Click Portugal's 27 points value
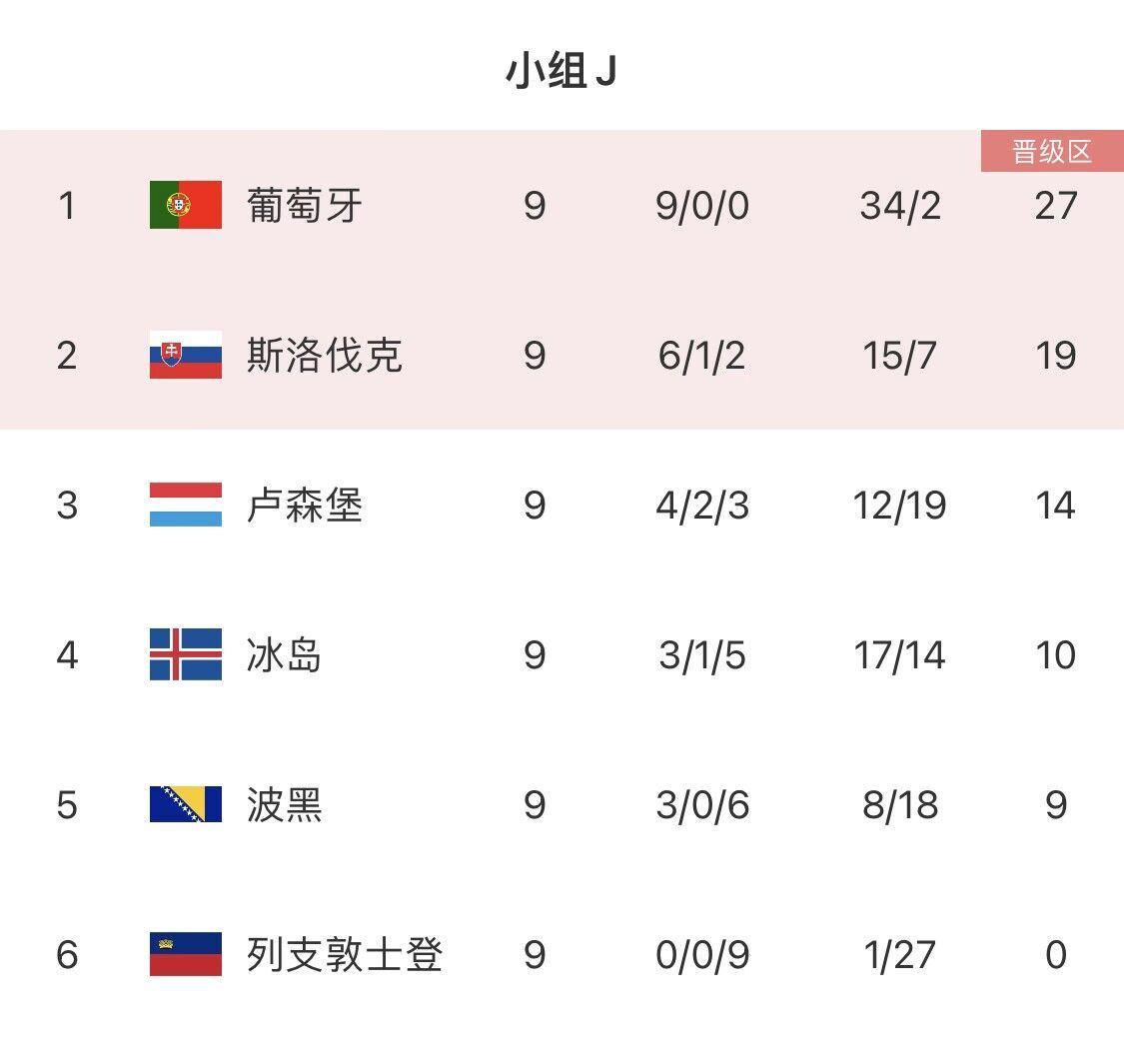1124x1064 pixels. coord(1055,206)
